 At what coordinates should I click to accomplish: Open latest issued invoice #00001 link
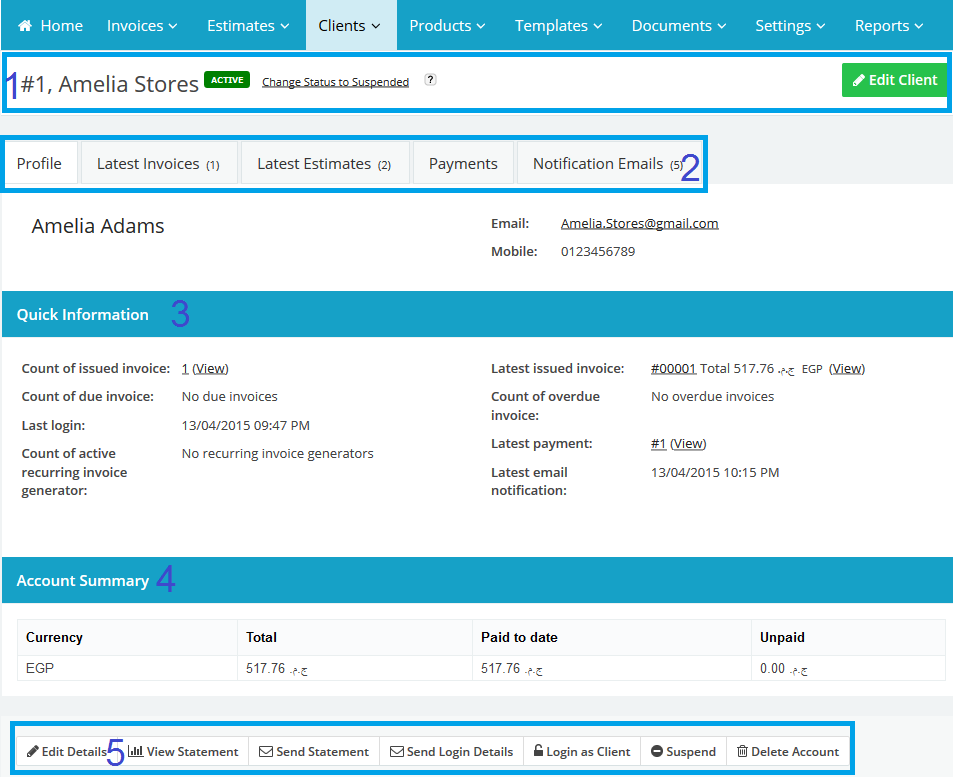coord(672,369)
